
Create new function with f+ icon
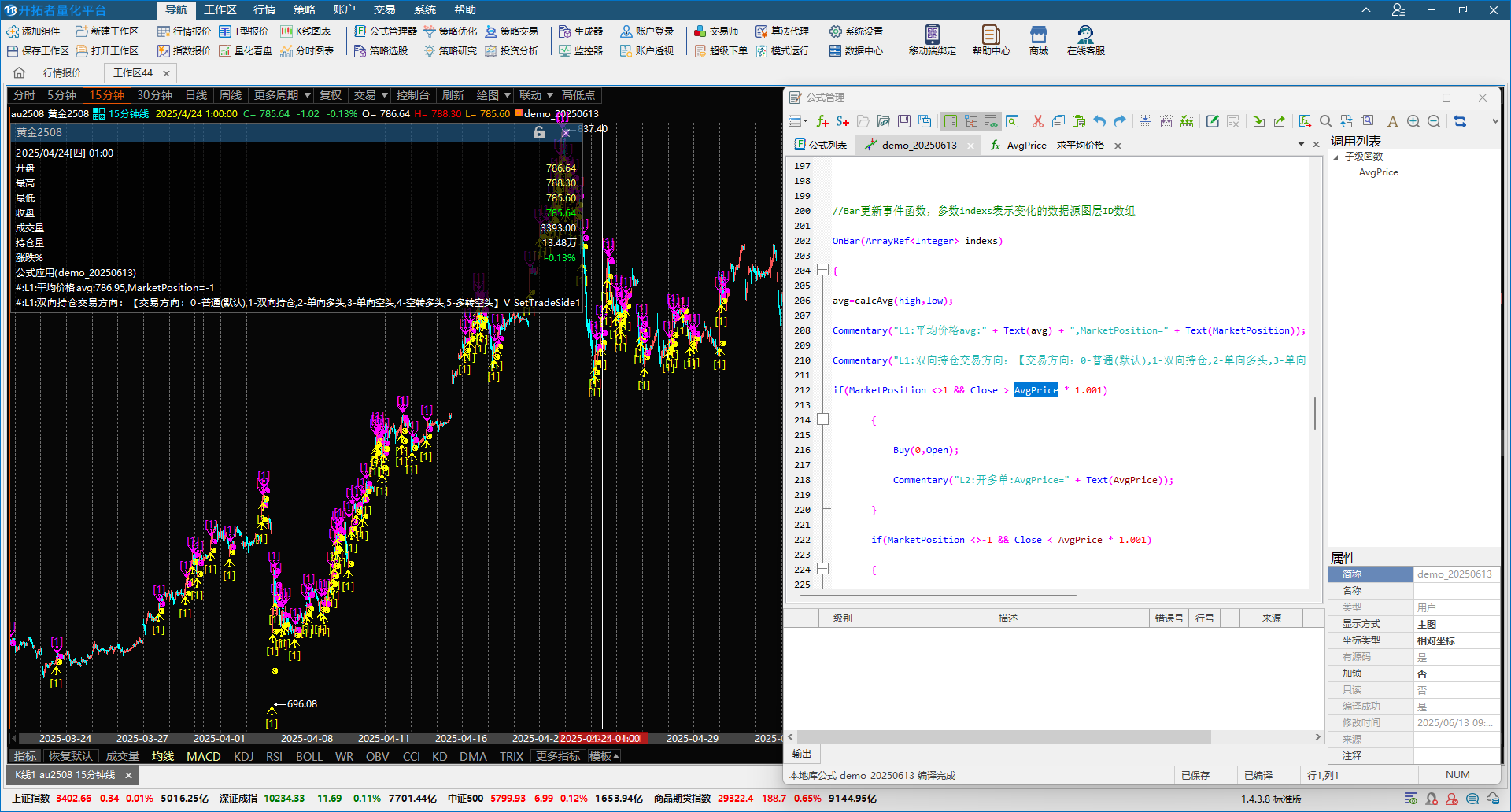tap(822, 121)
